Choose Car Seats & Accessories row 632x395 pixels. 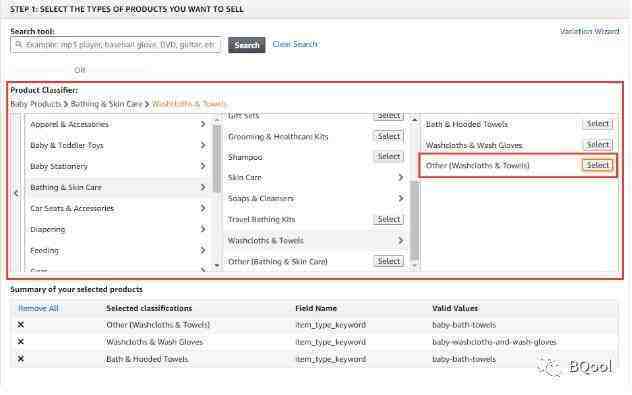(118, 208)
